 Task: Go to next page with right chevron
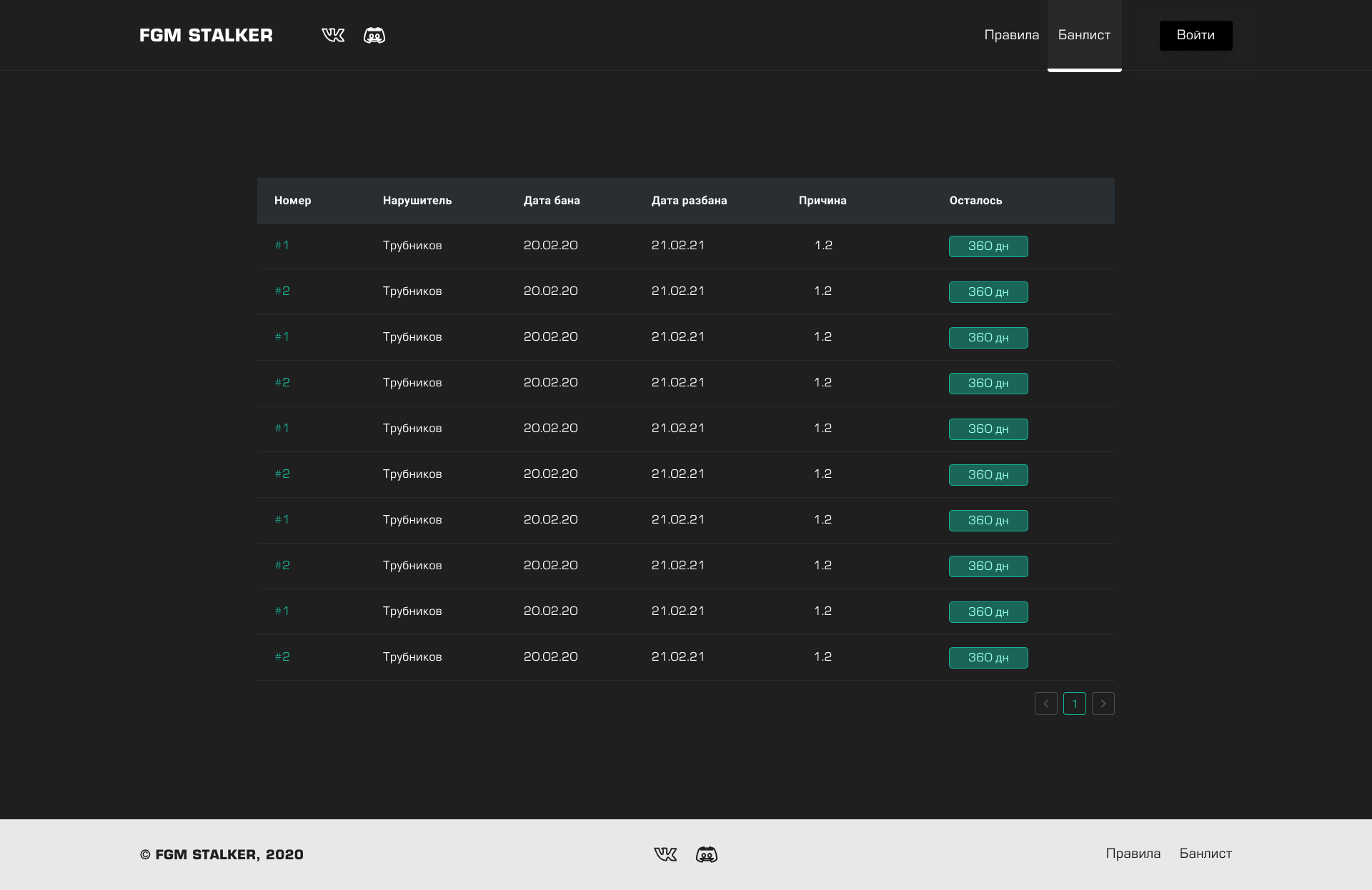pos(1103,704)
